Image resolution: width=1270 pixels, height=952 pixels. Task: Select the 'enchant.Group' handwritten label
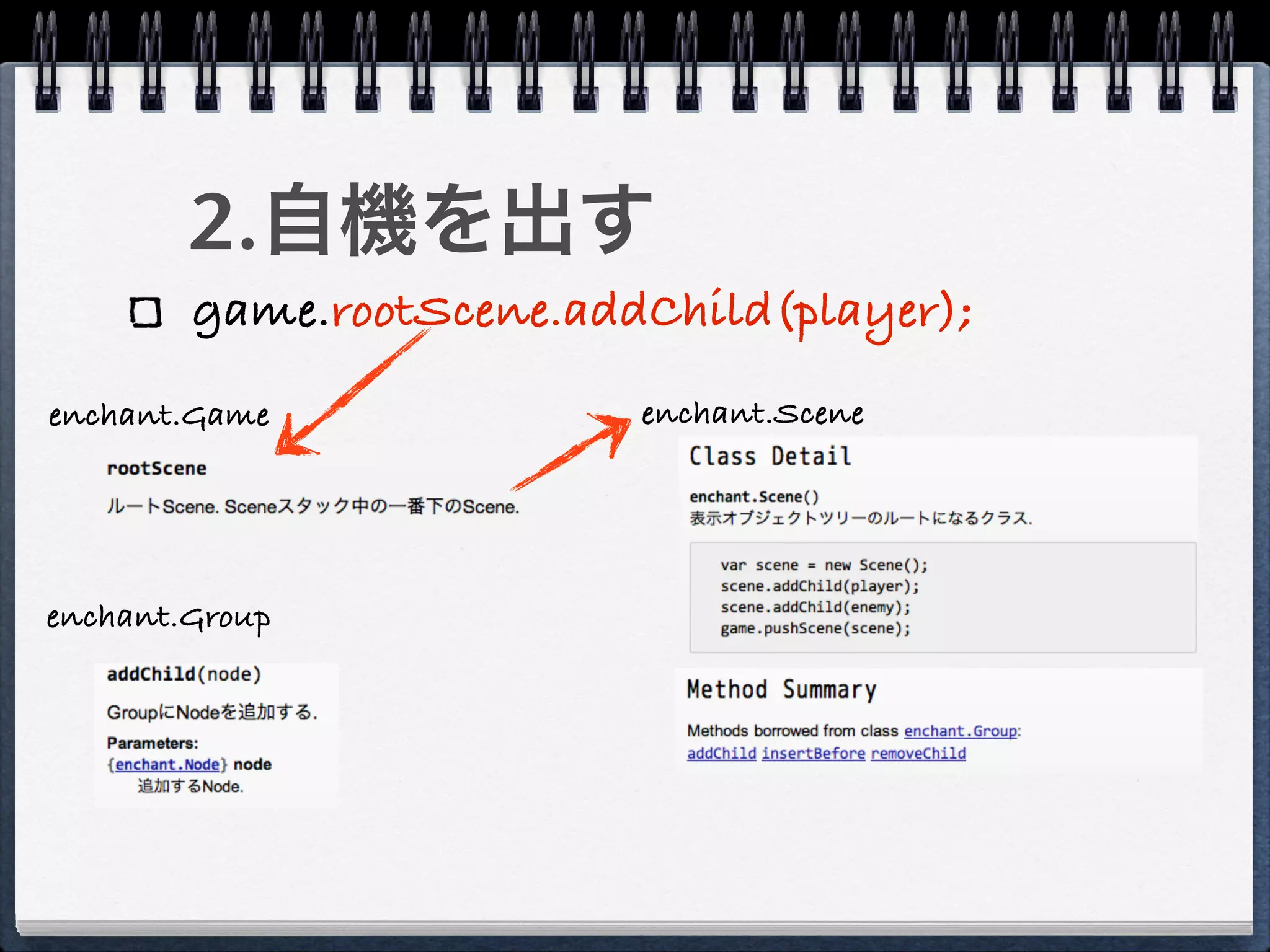(x=159, y=619)
